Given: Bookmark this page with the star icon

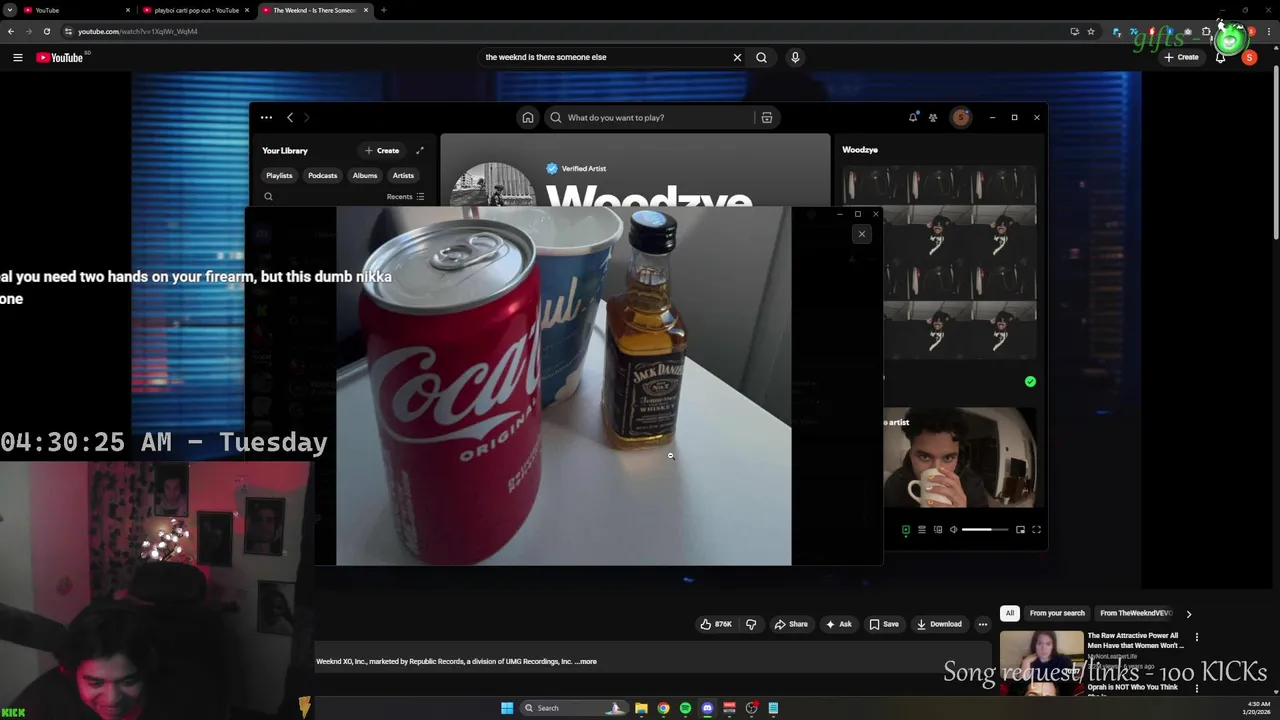Looking at the screenshot, I should pos(1091,31).
